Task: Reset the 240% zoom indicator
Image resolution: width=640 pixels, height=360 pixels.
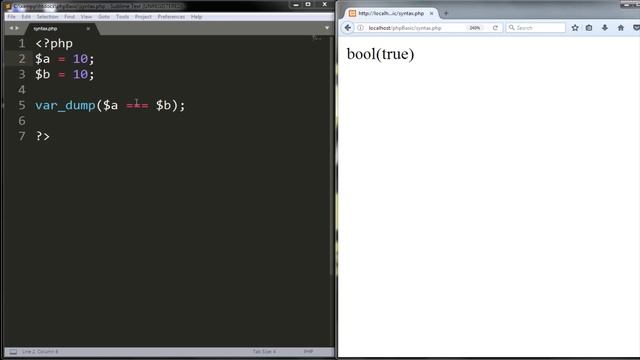Action: coord(475,28)
